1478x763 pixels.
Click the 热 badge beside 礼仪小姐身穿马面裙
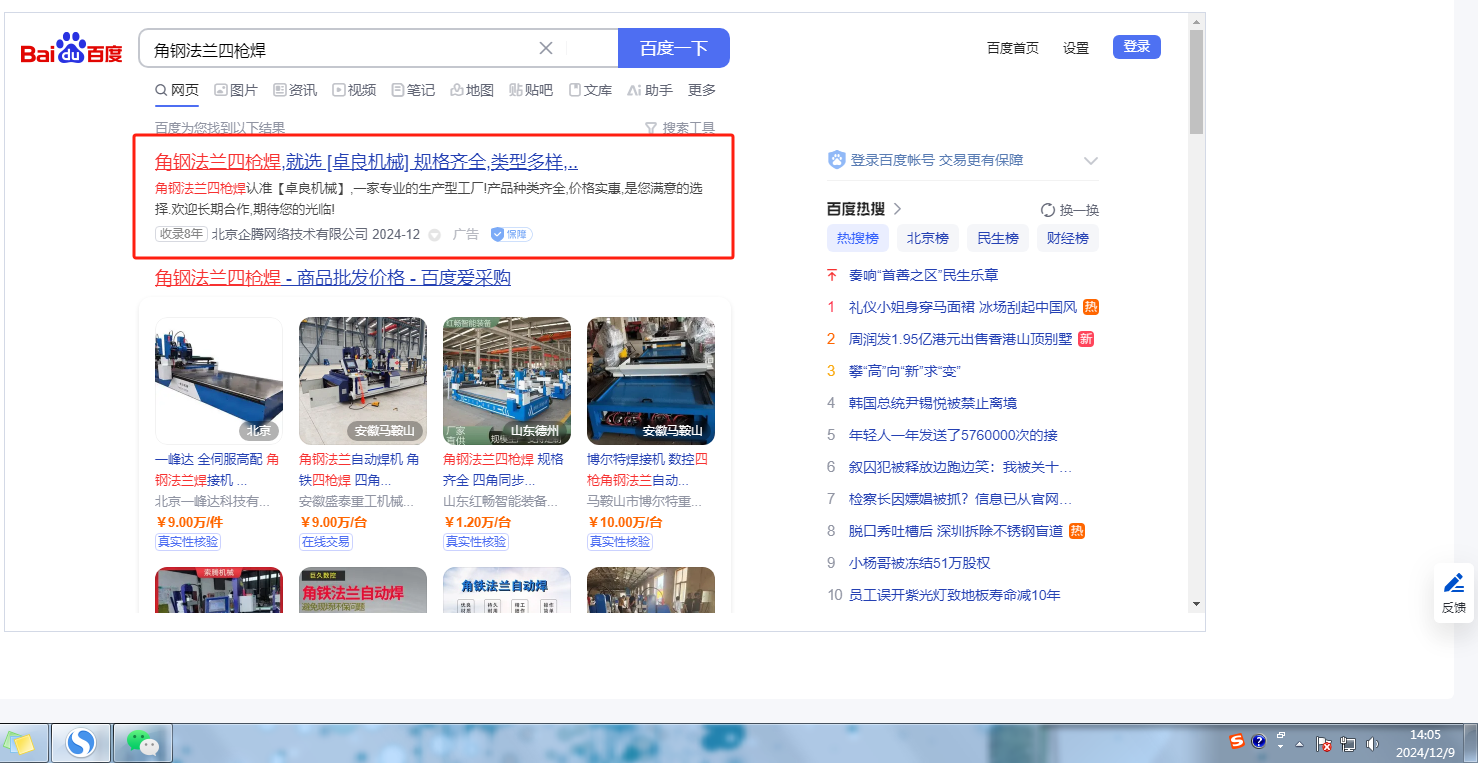pos(1091,307)
